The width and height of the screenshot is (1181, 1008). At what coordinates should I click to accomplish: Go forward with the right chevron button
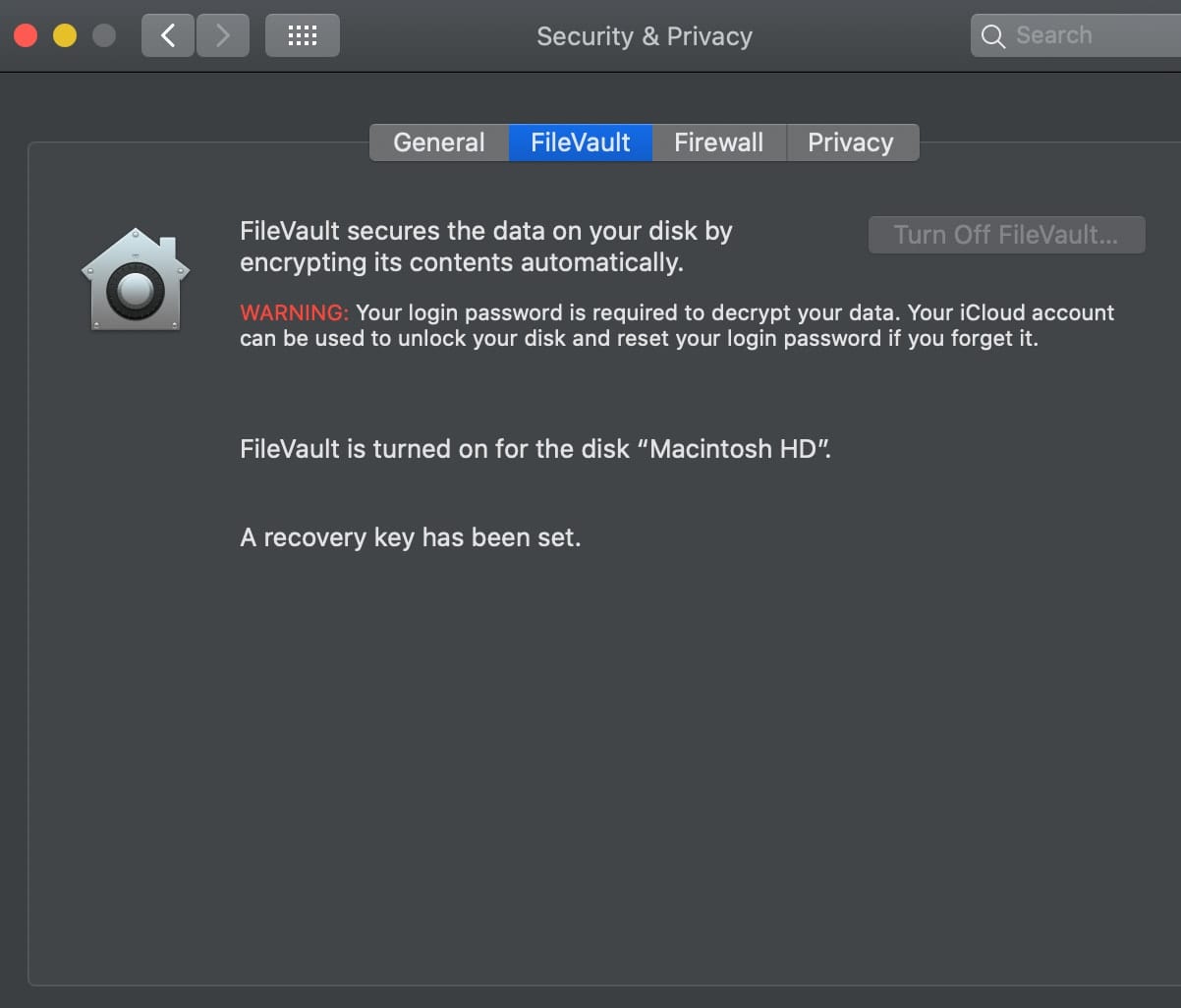click(x=223, y=36)
